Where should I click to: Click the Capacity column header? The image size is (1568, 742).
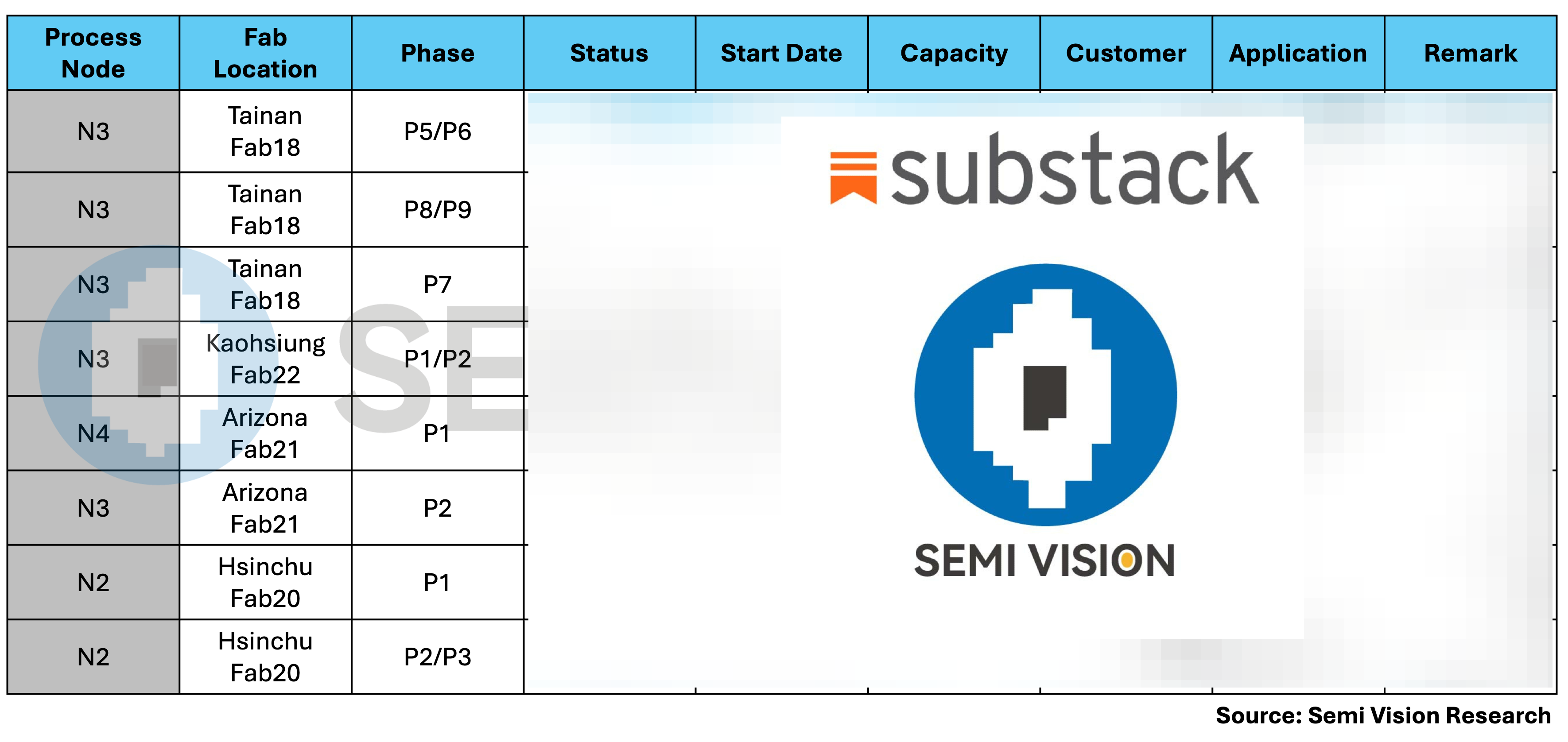[x=954, y=54]
